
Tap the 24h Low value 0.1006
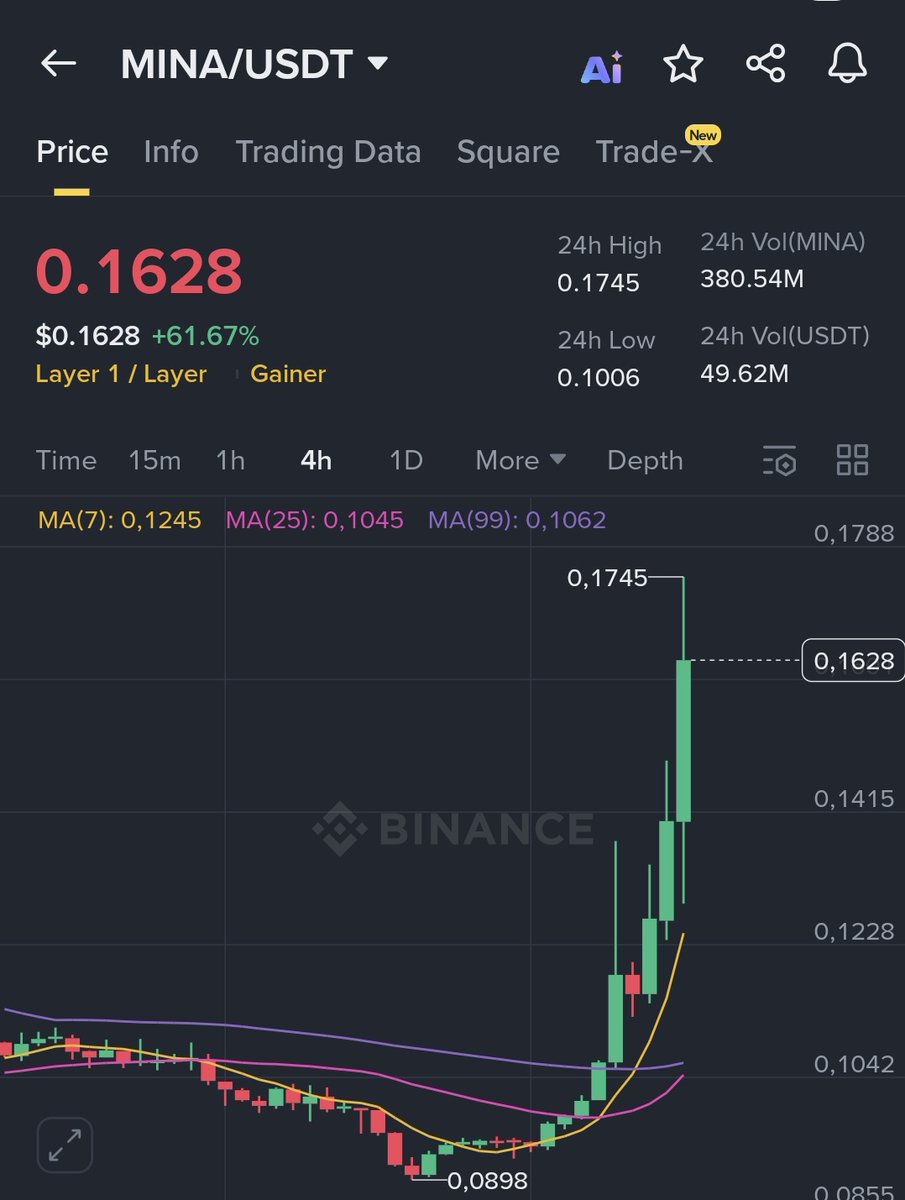[x=598, y=377]
